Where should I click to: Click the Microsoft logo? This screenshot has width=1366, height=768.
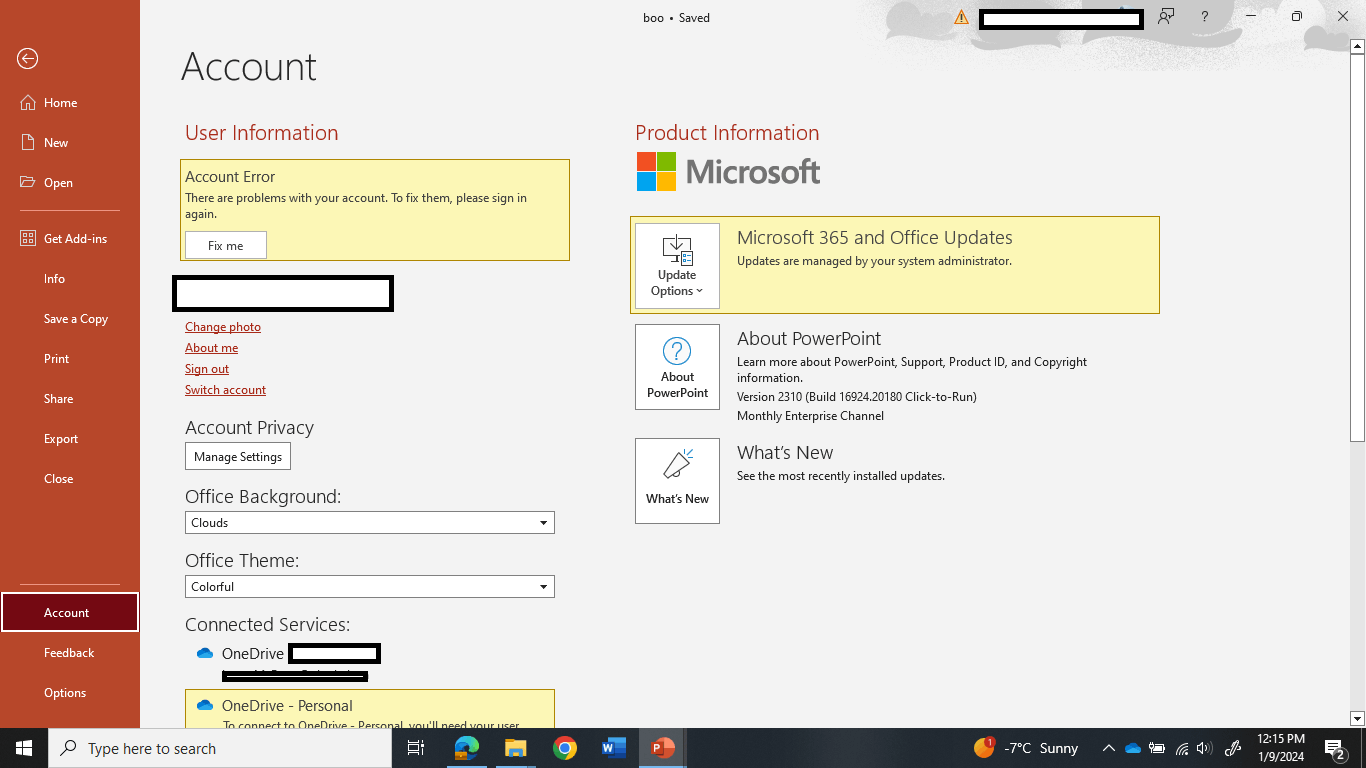tap(728, 172)
